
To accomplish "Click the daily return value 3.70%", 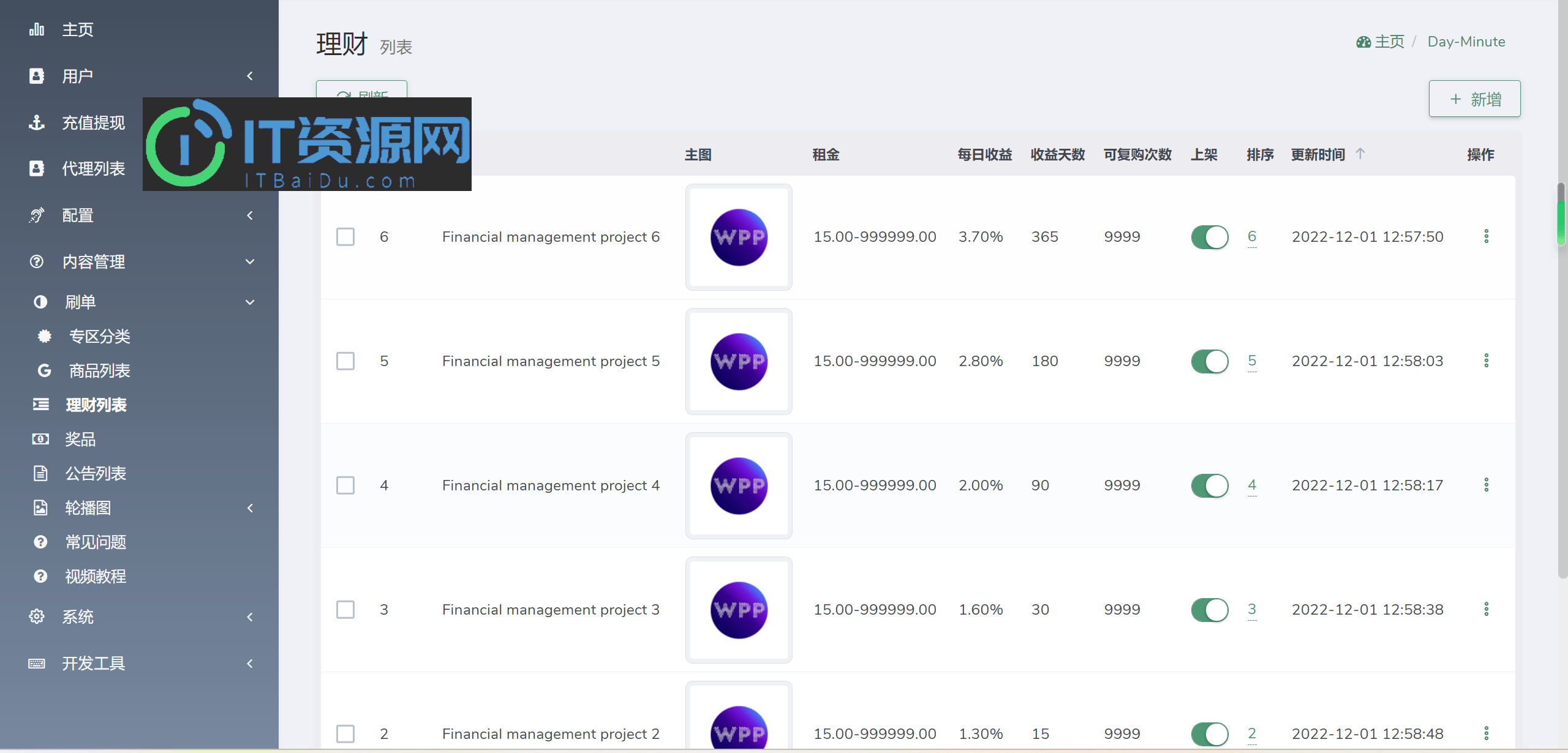I will coord(981,237).
